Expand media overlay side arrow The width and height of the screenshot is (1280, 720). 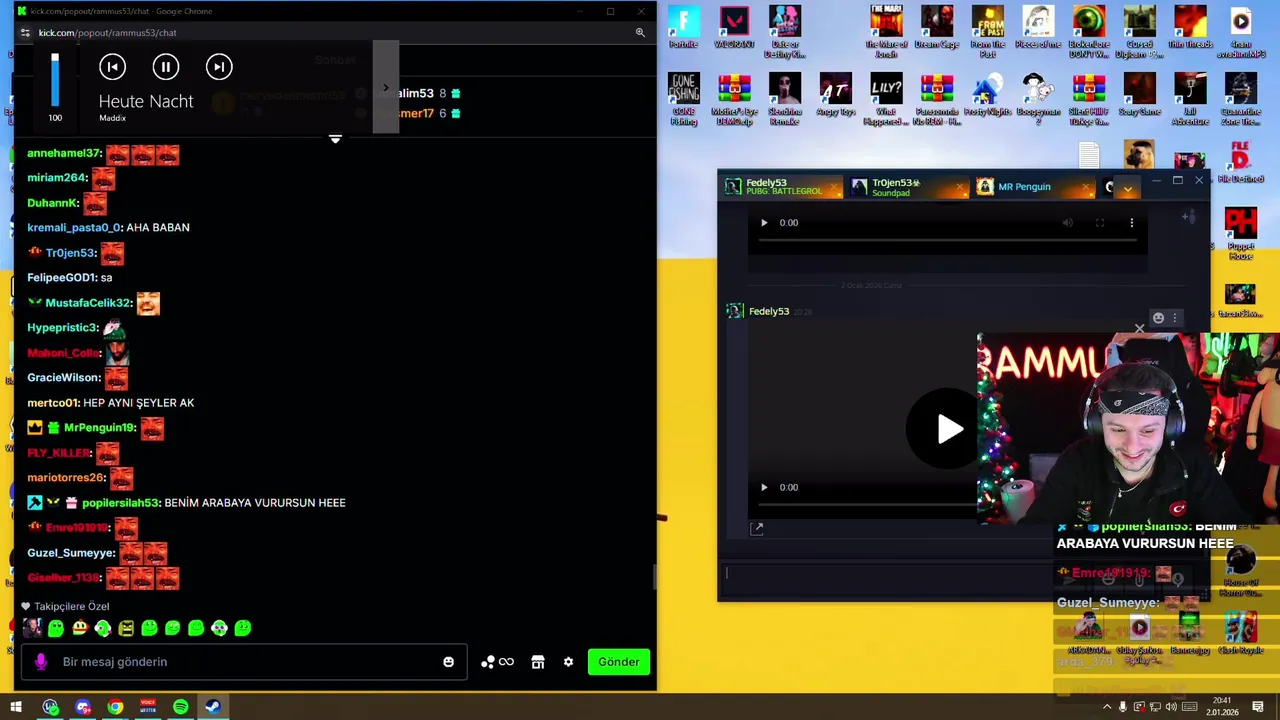click(x=386, y=87)
